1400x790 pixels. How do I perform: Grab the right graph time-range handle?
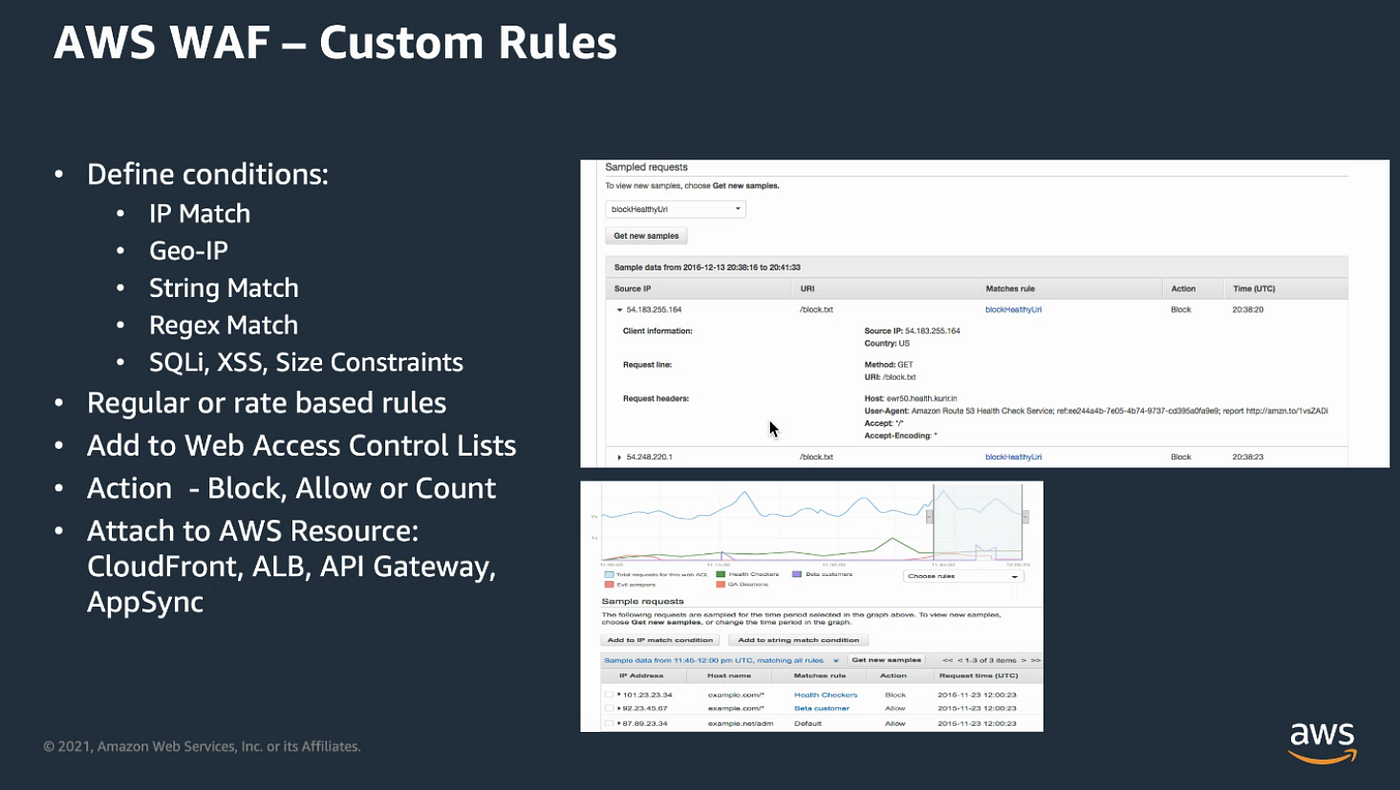[x=1025, y=516]
